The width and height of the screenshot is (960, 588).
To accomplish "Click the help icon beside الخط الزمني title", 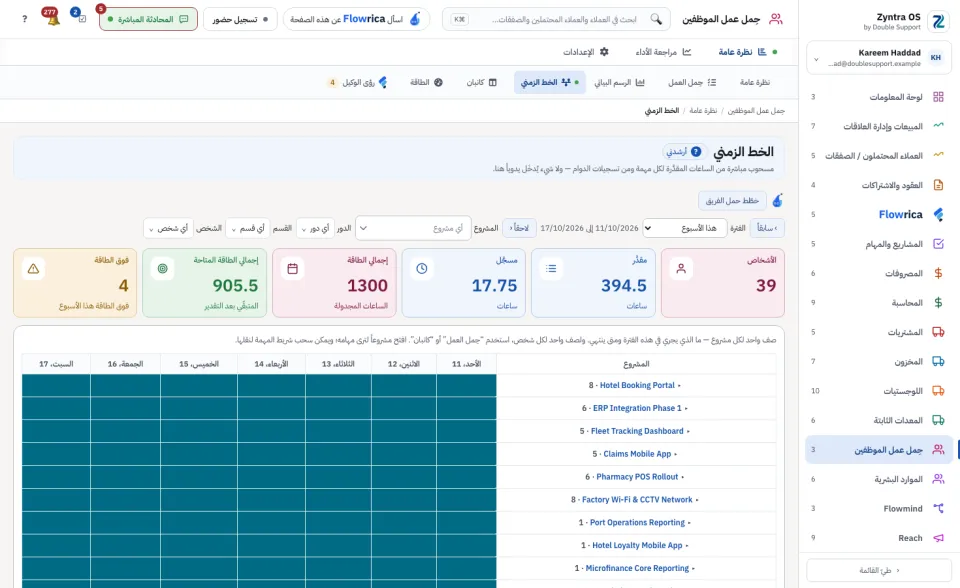I will click(x=696, y=151).
